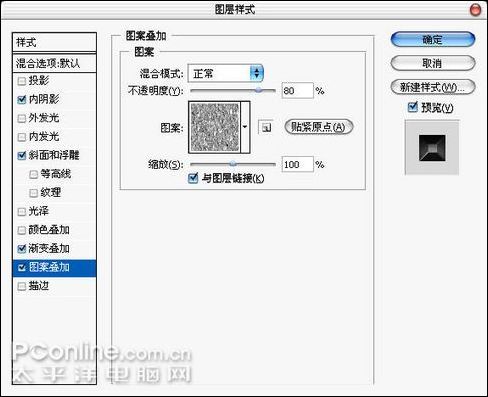Viewport: 488px width, 397px height.
Task: Open the 斜面和浮雕 settings entry
Action: tap(54, 155)
